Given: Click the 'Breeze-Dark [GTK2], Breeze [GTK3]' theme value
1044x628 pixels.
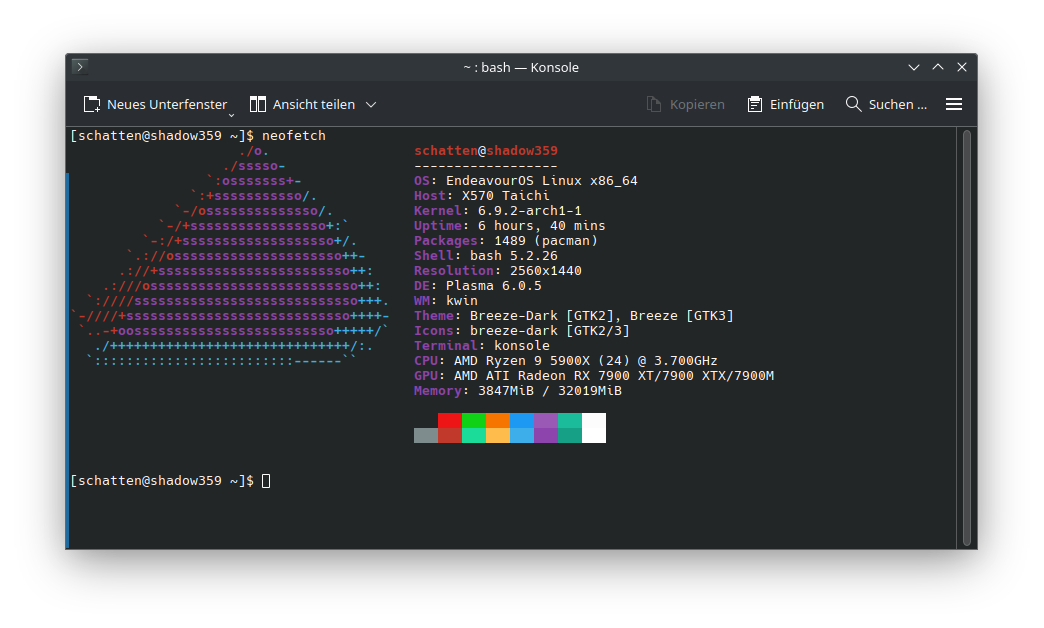Looking at the screenshot, I should [x=601, y=316].
